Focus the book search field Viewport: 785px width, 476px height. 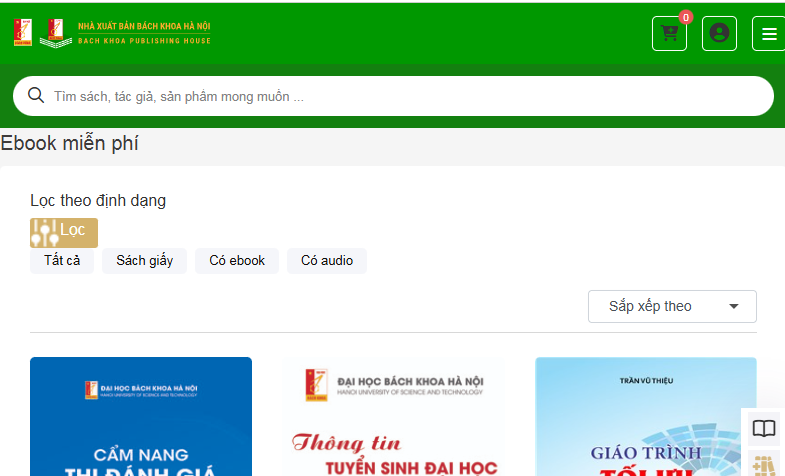point(394,96)
